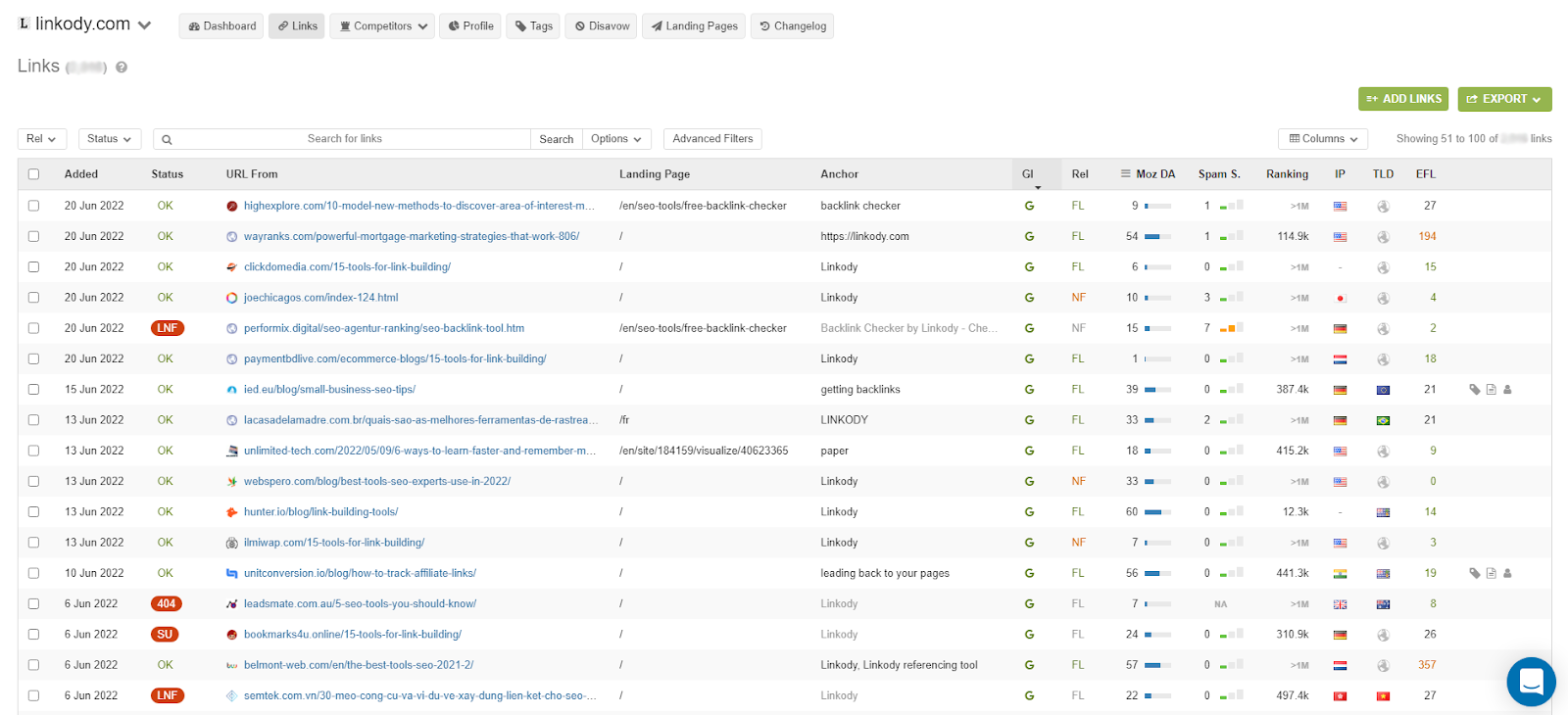Open the Columns dropdown
The image size is (1568, 715).
point(1323,139)
